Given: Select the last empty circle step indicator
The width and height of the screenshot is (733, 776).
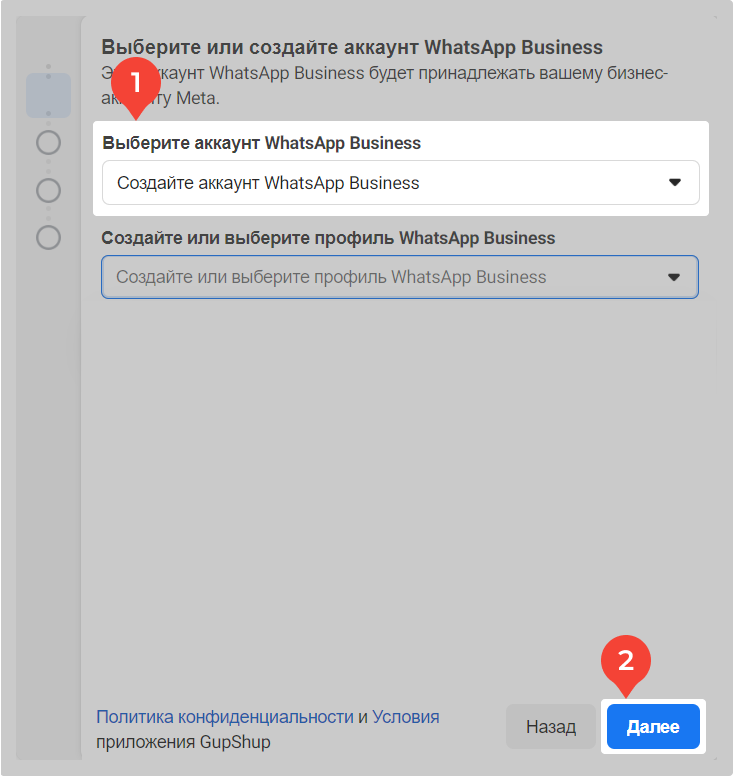Looking at the screenshot, I should coord(48,237).
